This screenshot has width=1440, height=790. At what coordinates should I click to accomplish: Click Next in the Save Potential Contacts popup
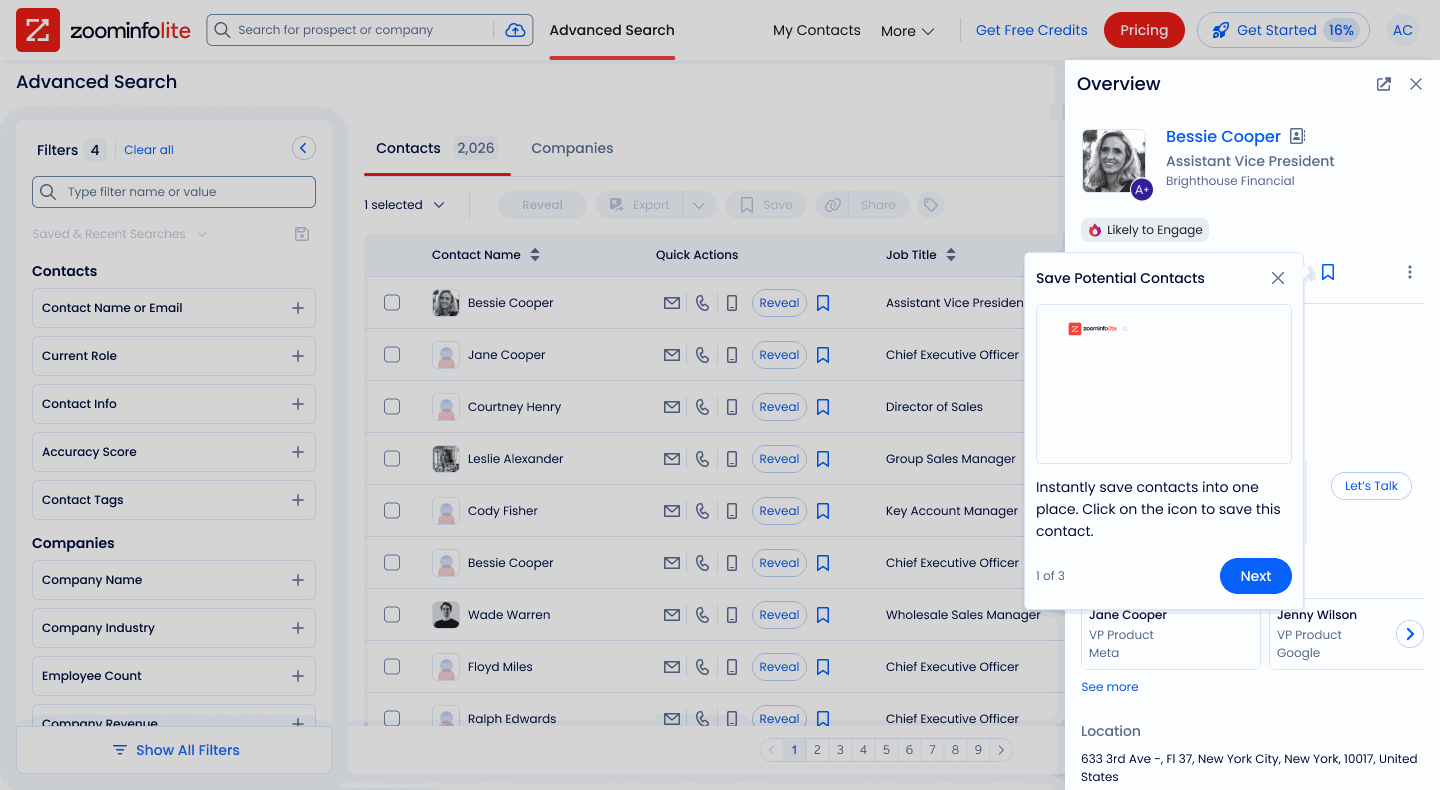point(1256,576)
